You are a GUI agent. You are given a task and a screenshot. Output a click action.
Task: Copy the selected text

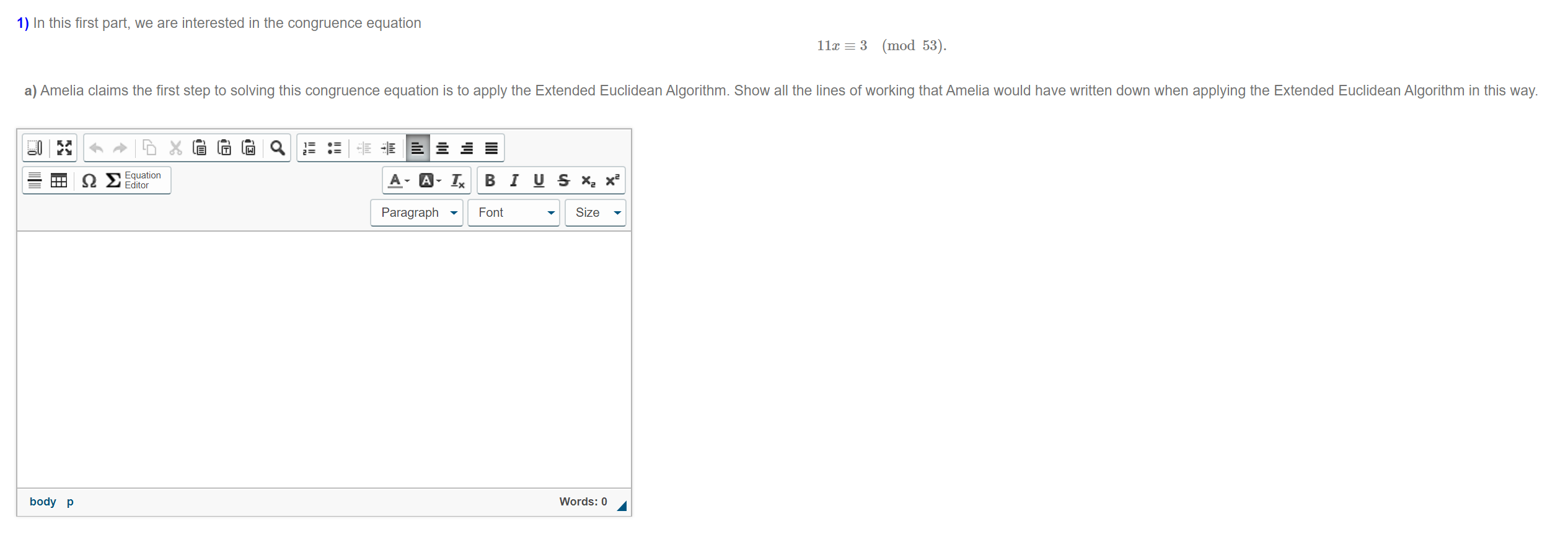[149, 148]
